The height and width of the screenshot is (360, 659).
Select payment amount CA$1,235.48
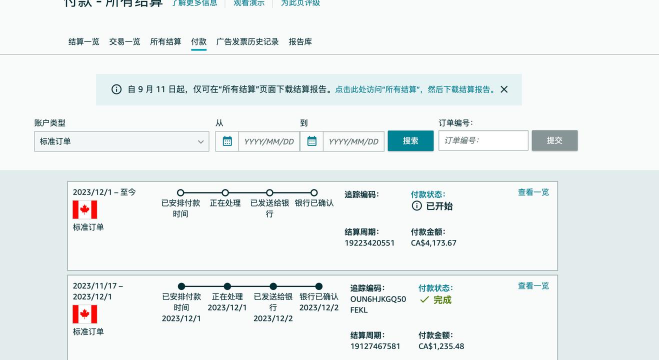point(441,346)
